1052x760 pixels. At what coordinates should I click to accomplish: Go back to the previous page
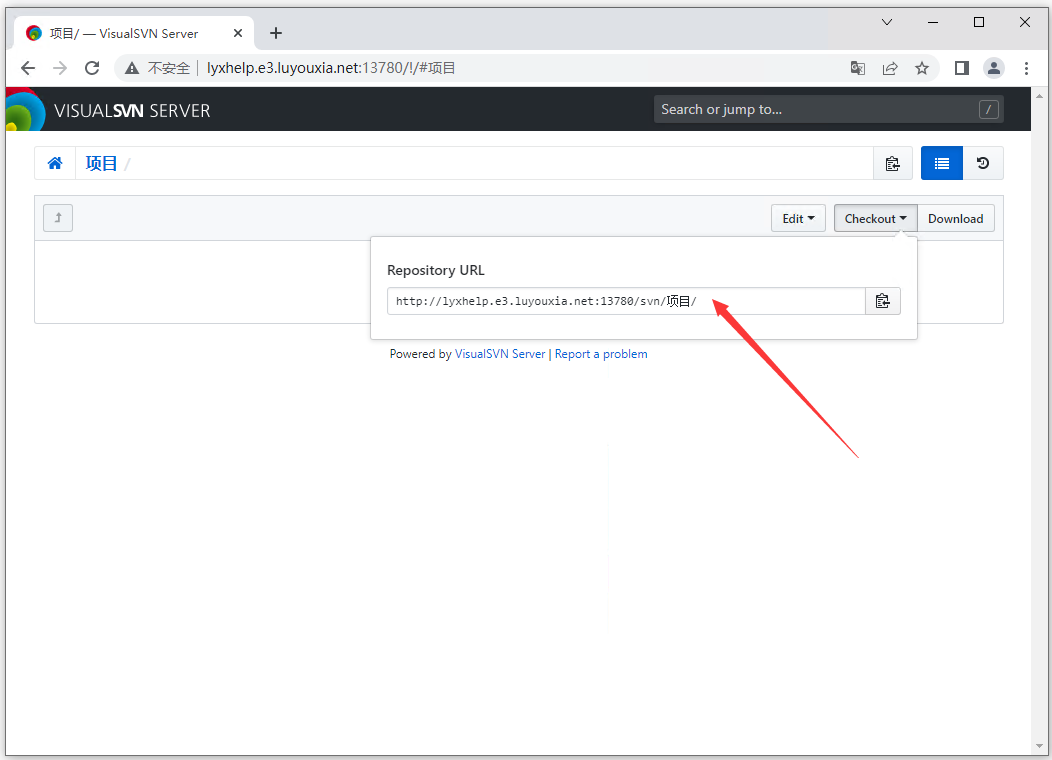(28, 68)
